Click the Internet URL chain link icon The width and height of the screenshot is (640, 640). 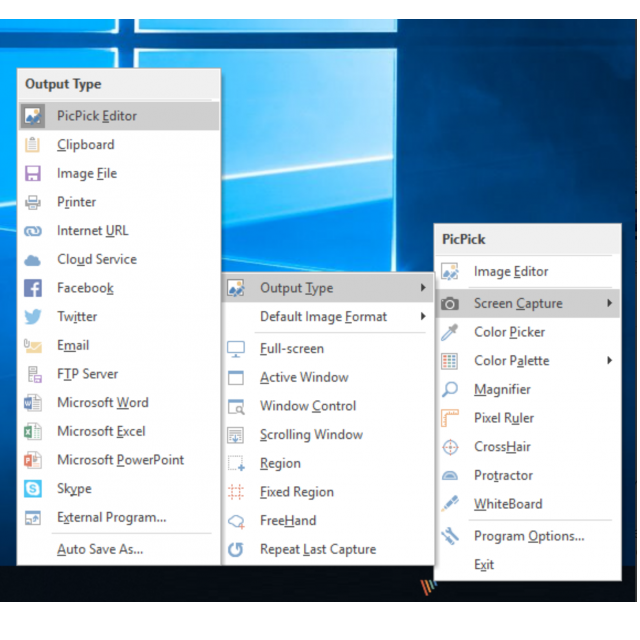[x=33, y=231]
